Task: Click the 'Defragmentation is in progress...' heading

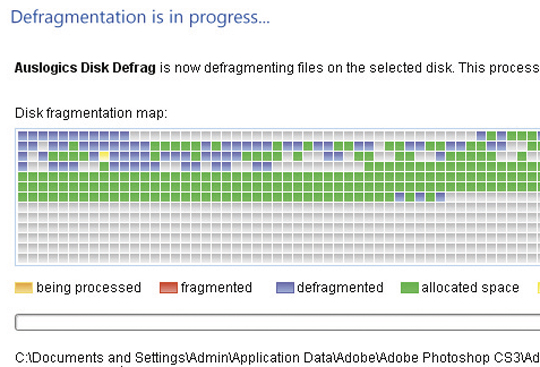Action: pos(140,18)
